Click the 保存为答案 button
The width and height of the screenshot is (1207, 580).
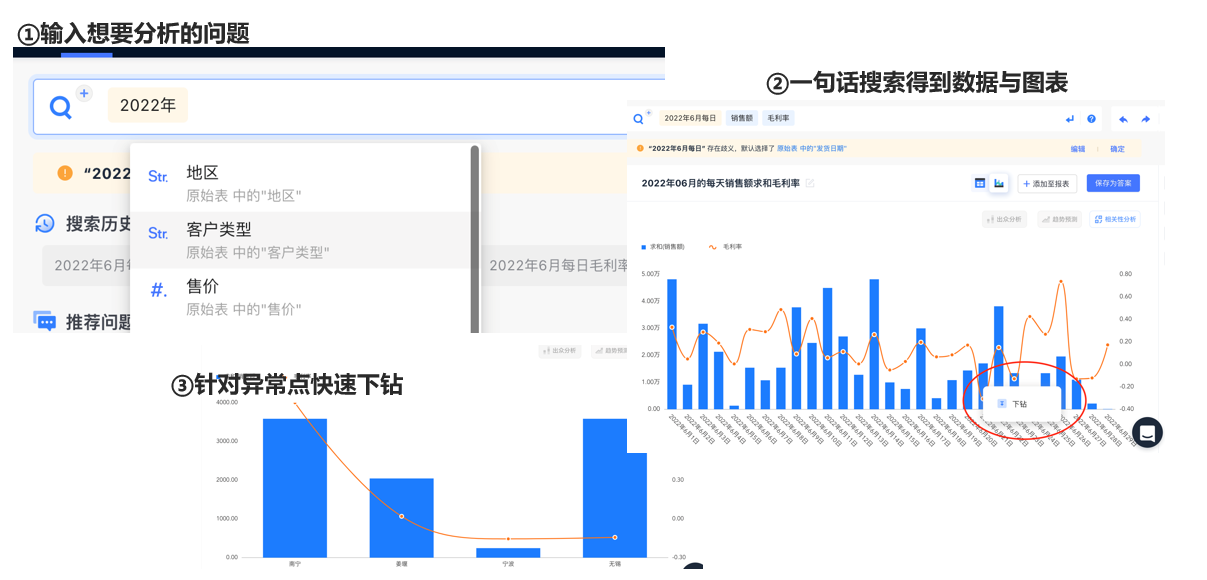pyautogui.click(x=1113, y=183)
